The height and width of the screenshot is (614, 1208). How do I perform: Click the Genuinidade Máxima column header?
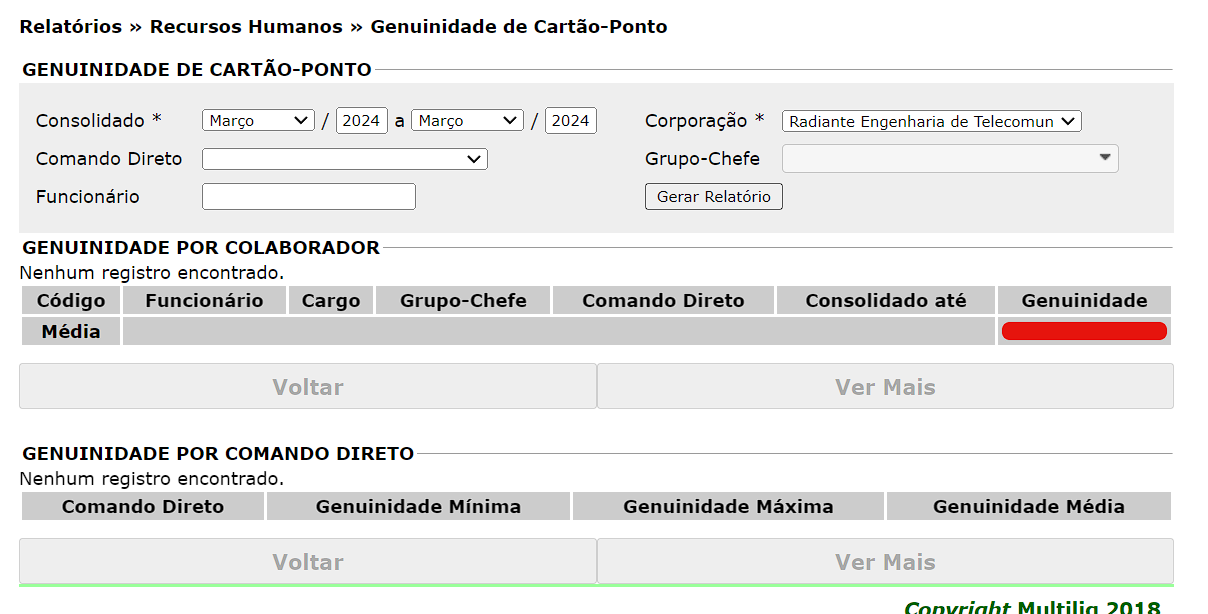728,507
